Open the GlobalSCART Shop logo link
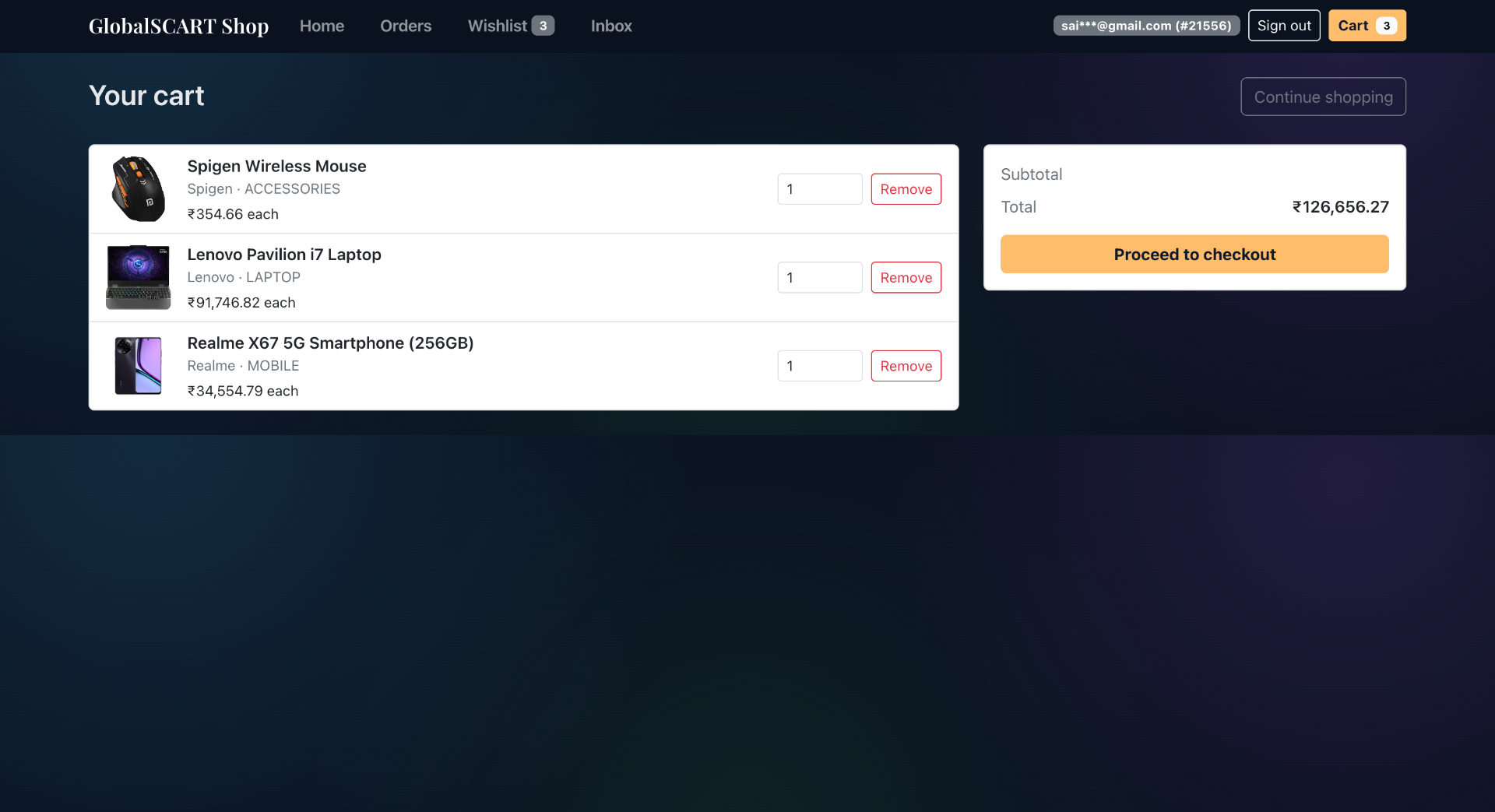Screen dimensions: 1495x812 click(178, 26)
